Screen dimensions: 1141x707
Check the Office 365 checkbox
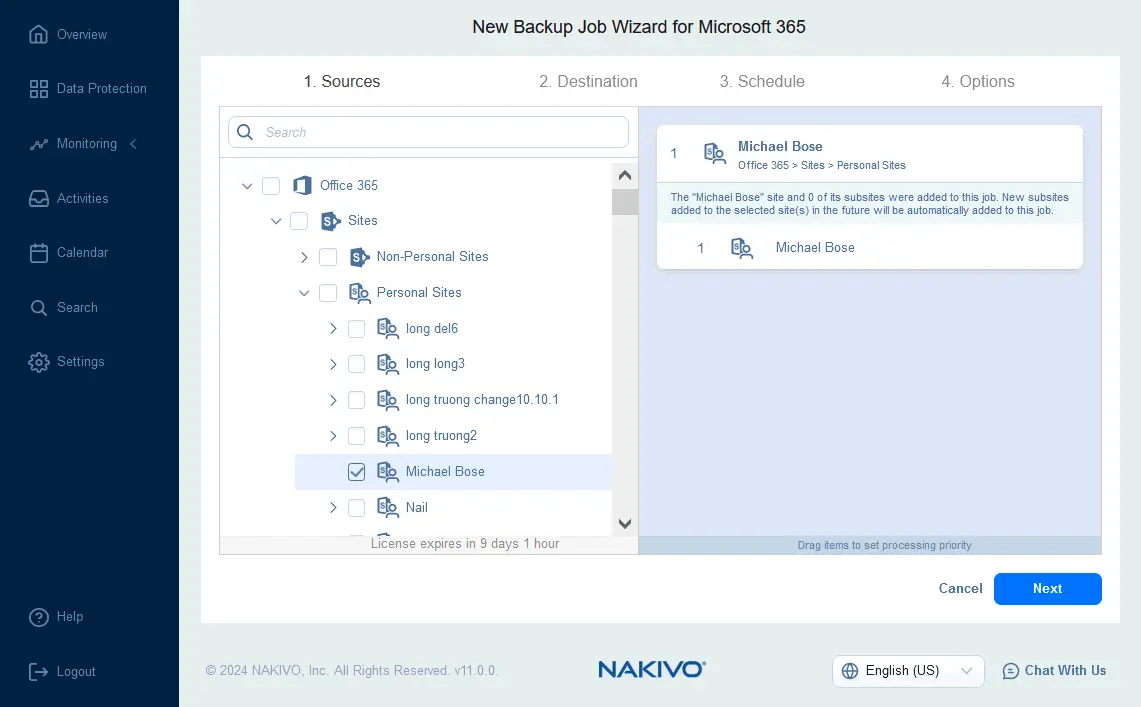271,185
